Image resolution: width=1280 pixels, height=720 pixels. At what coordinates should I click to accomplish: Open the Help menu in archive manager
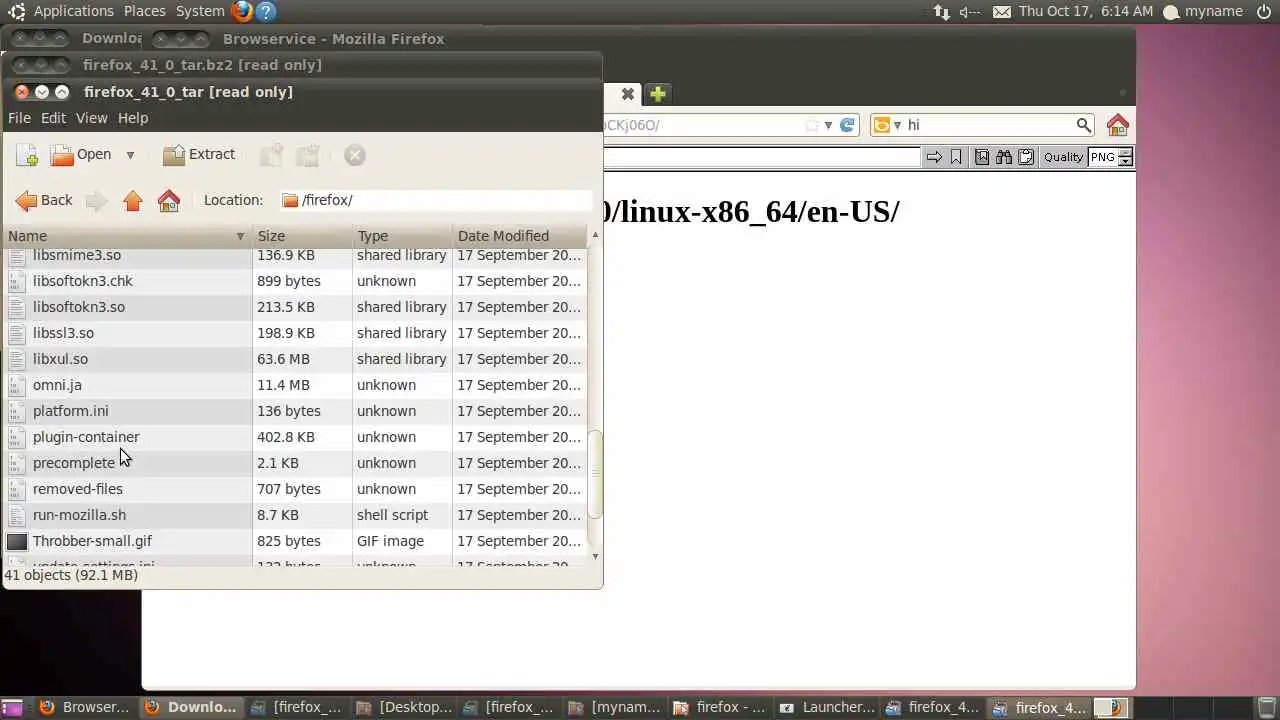pyautogui.click(x=133, y=118)
